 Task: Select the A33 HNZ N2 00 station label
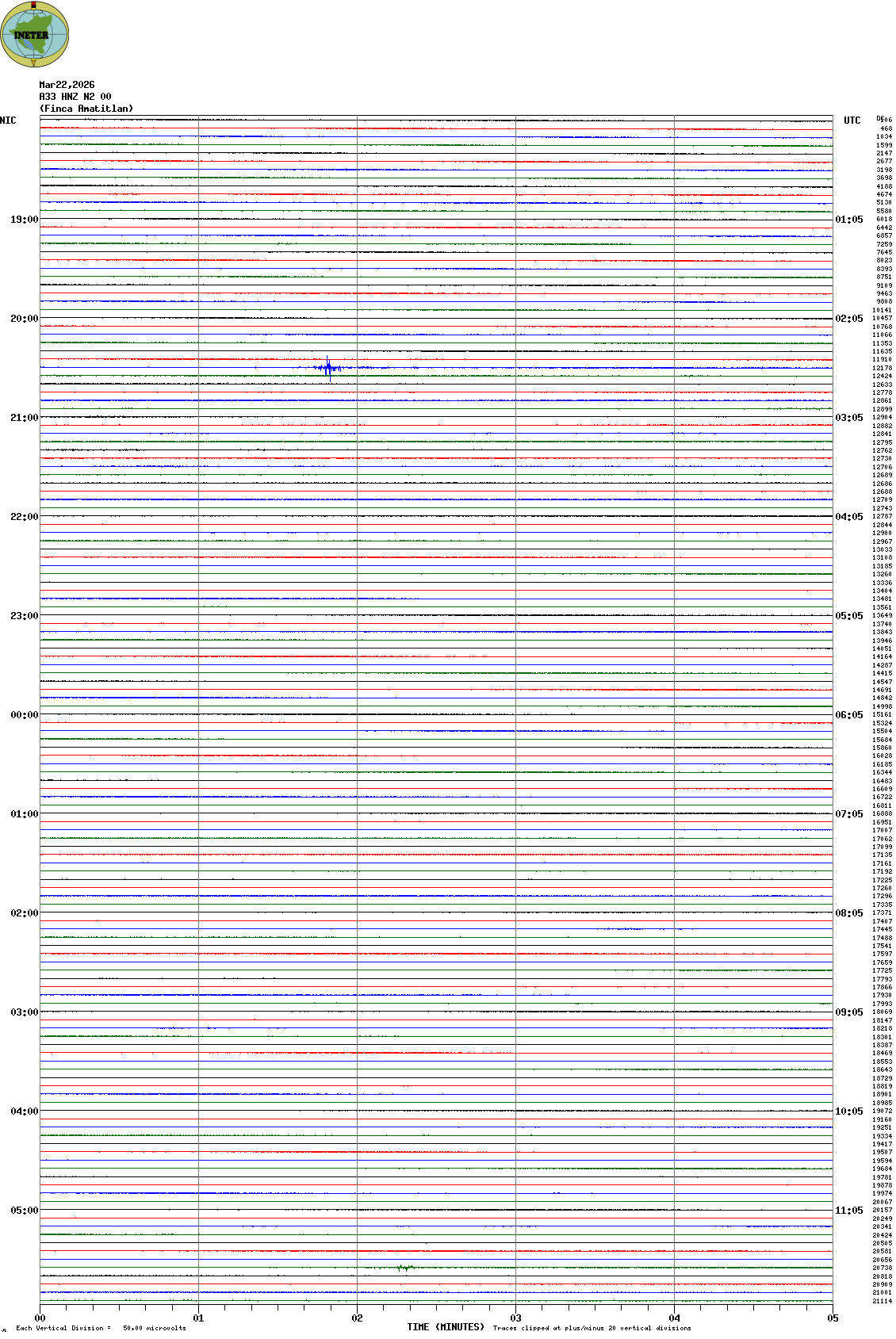coord(75,97)
